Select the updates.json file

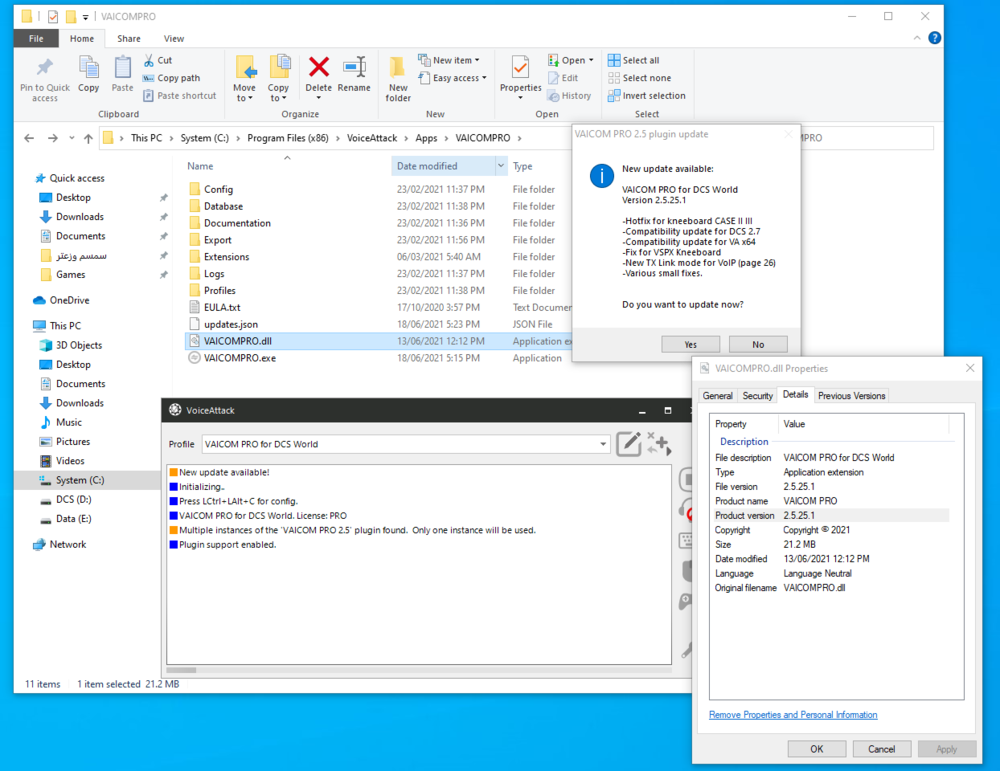231,324
